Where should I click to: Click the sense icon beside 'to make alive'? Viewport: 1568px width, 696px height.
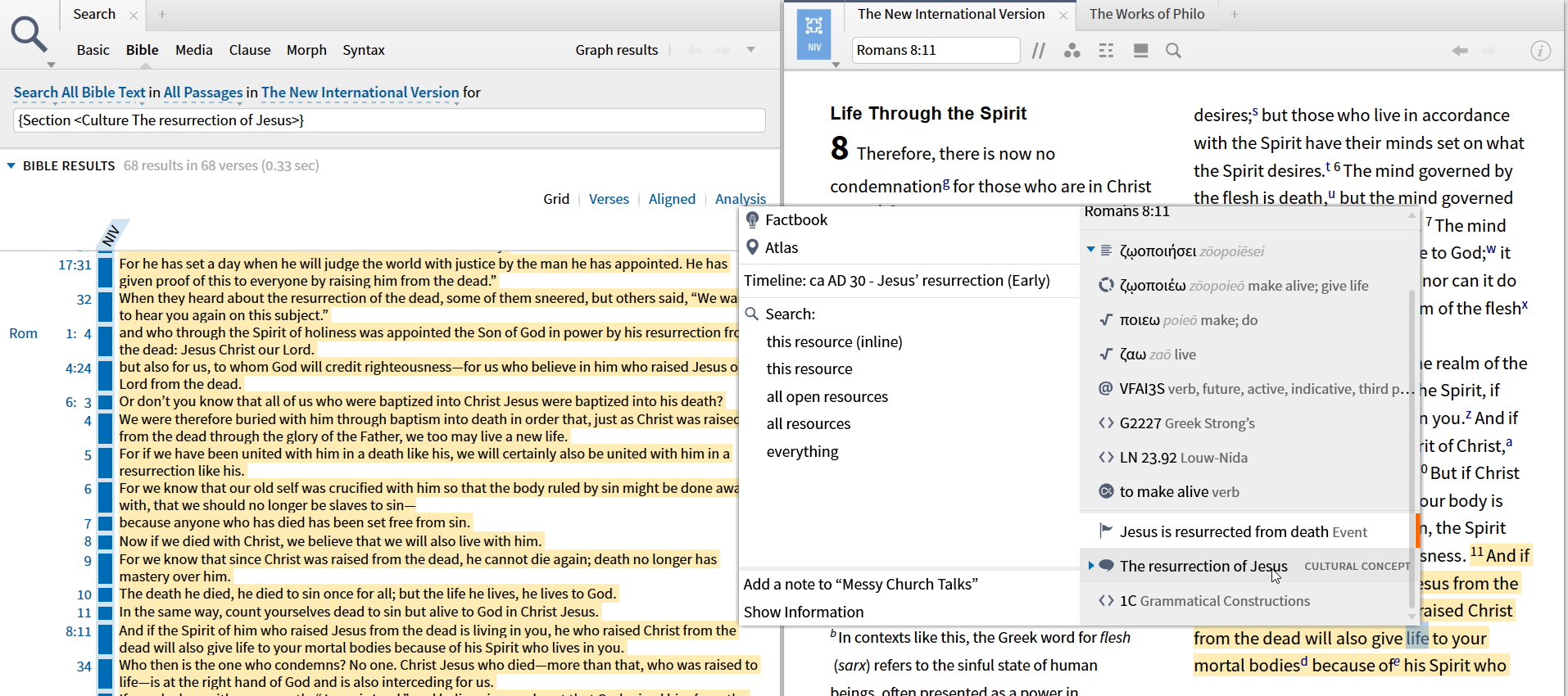[x=1106, y=491]
